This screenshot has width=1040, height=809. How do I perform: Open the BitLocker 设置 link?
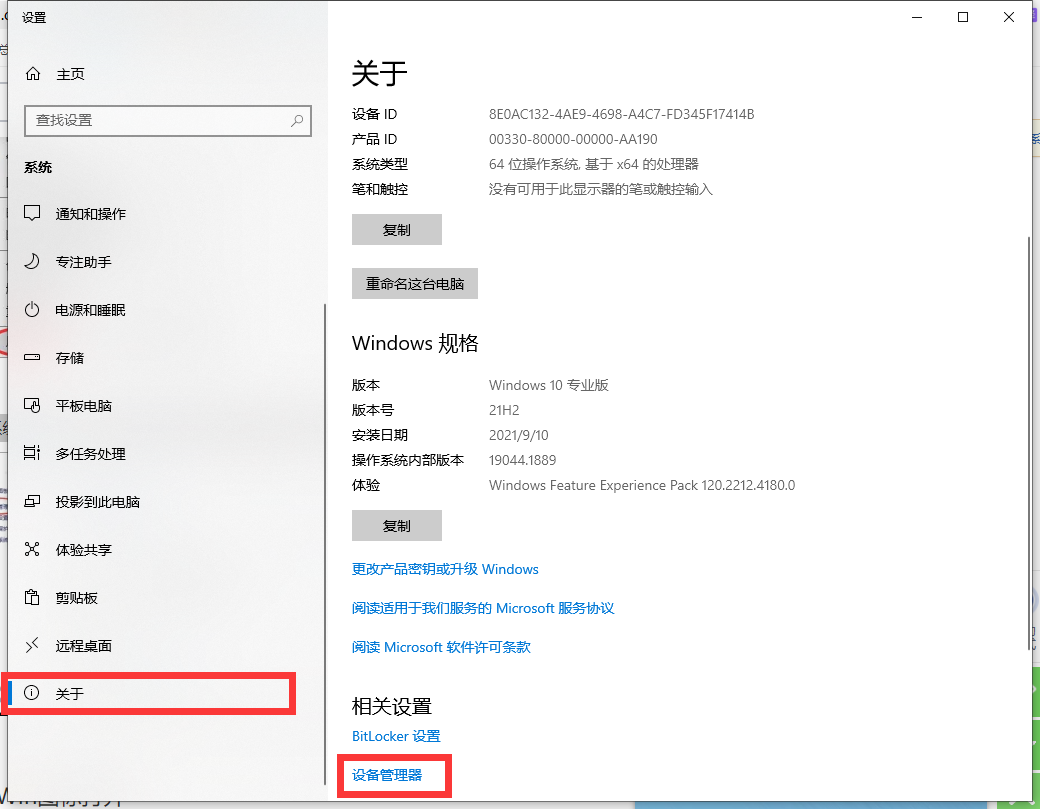396,736
